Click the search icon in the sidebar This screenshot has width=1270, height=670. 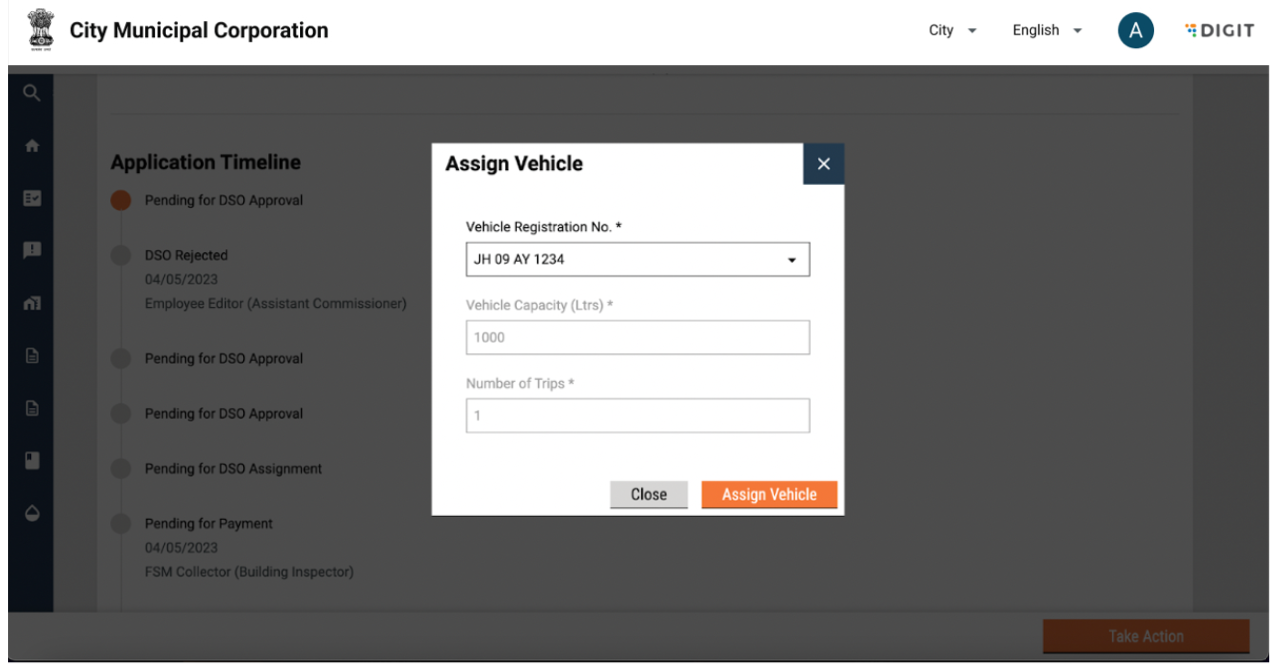tap(31, 93)
